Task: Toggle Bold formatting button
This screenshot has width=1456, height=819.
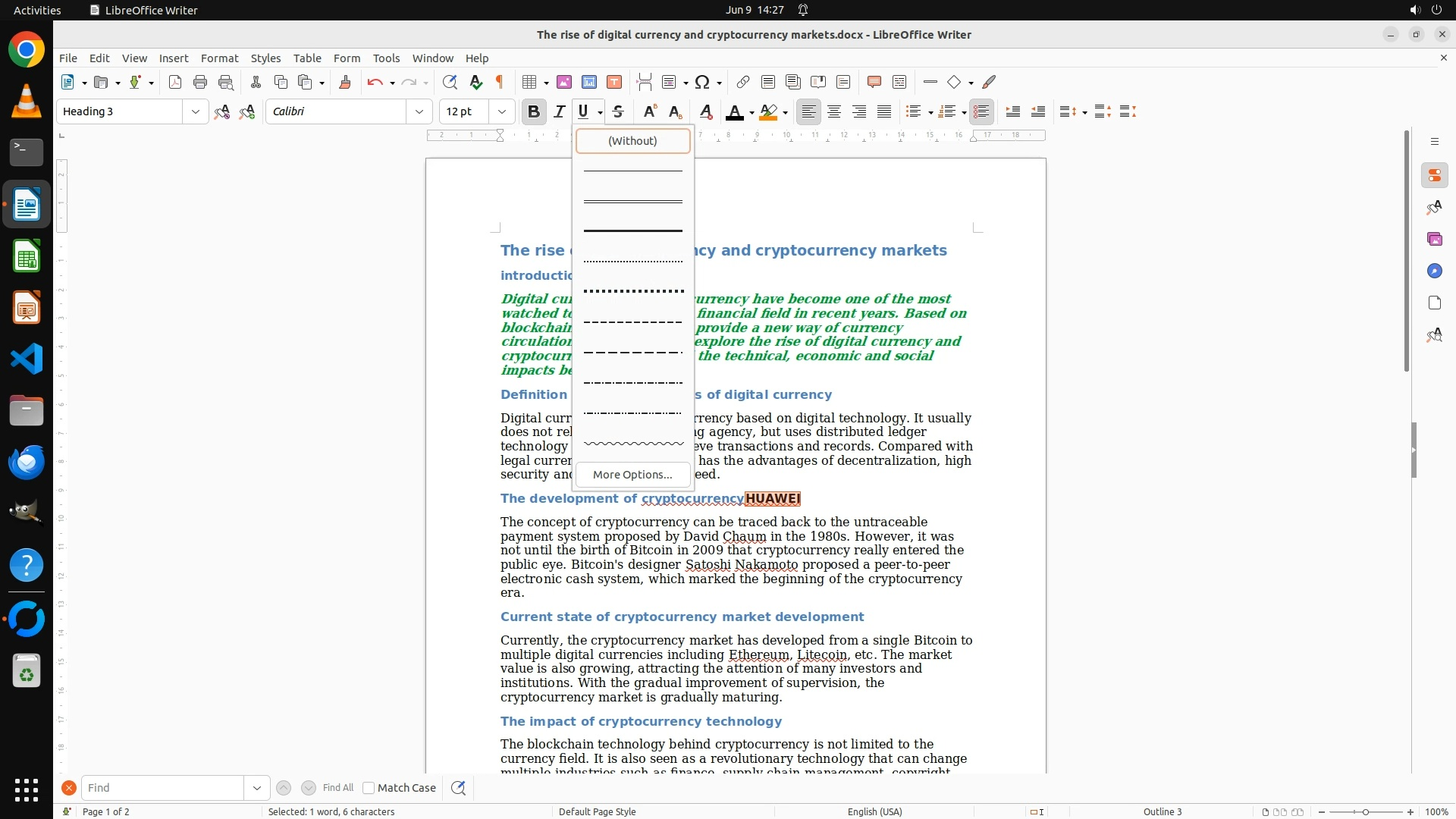Action: click(x=534, y=112)
